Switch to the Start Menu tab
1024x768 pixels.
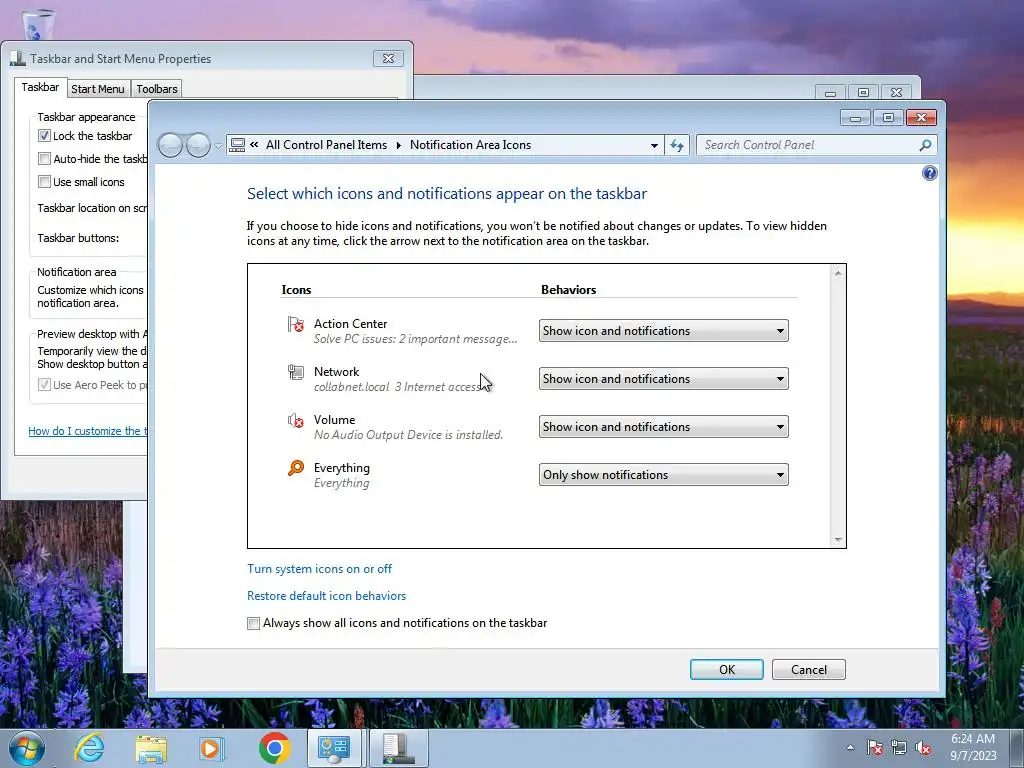coord(98,89)
